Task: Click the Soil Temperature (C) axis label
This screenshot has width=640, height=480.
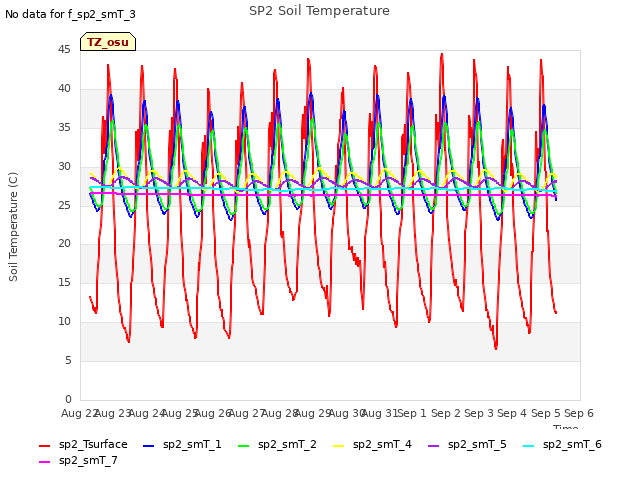Action: 13,227
